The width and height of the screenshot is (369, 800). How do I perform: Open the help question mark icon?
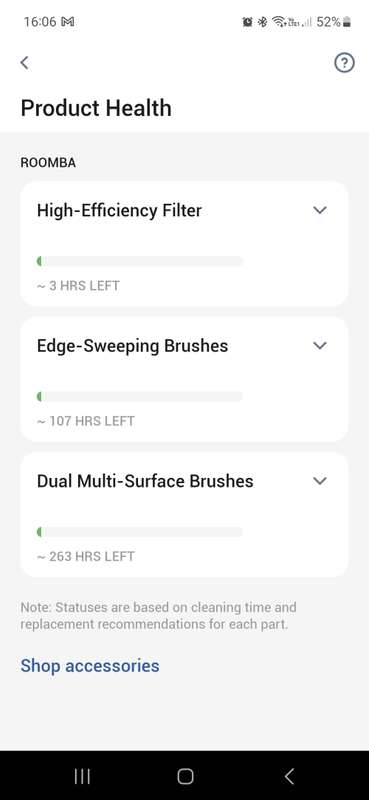[x=345, y=63]
